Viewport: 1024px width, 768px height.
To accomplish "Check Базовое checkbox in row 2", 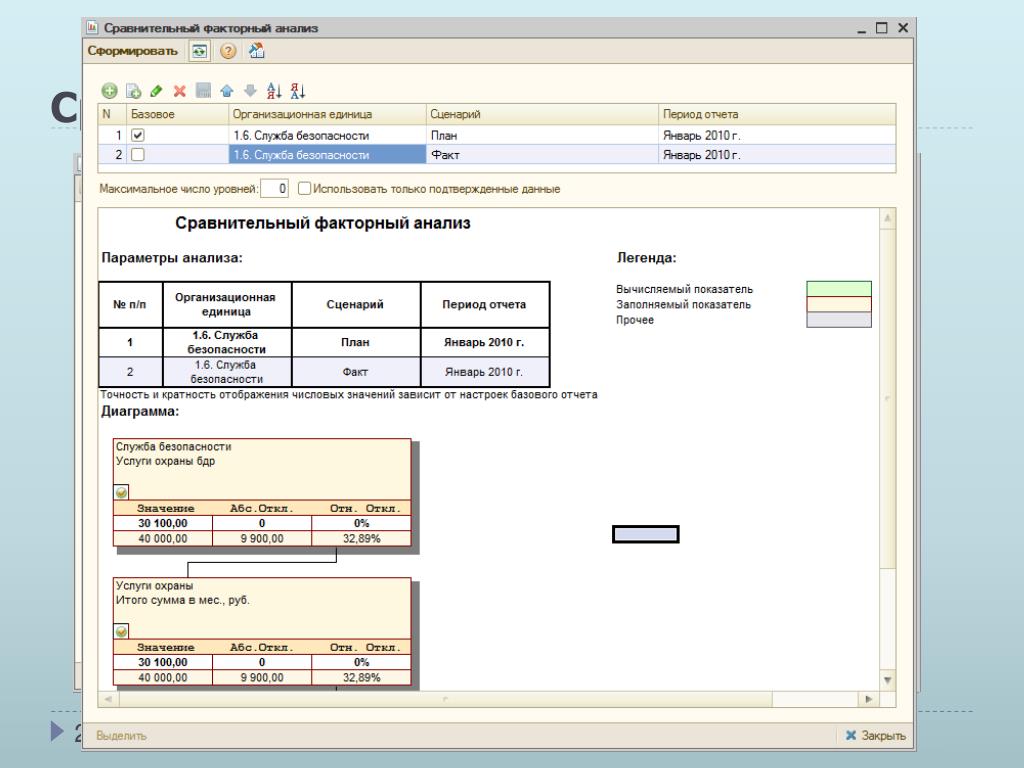I will click(138, 155).
